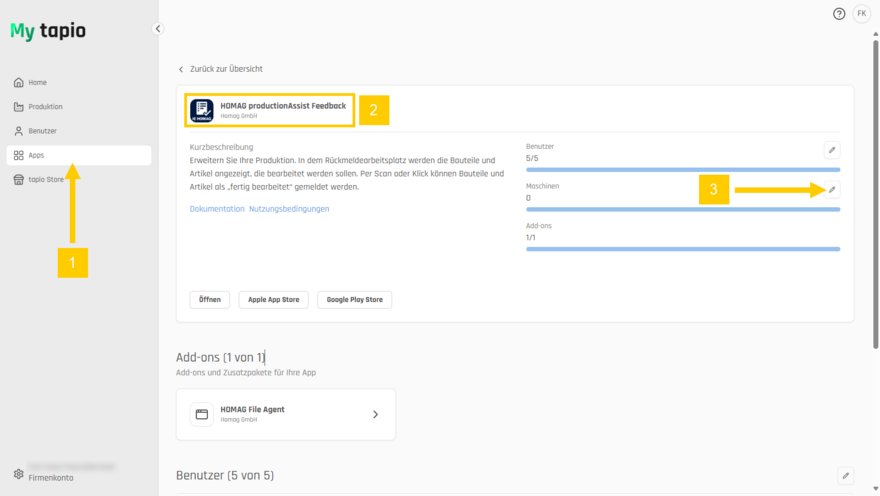Screen dimensions: 880x496
Task: Click the Apps grid icon
Action: pyautogui.click(x=19, y=155)
